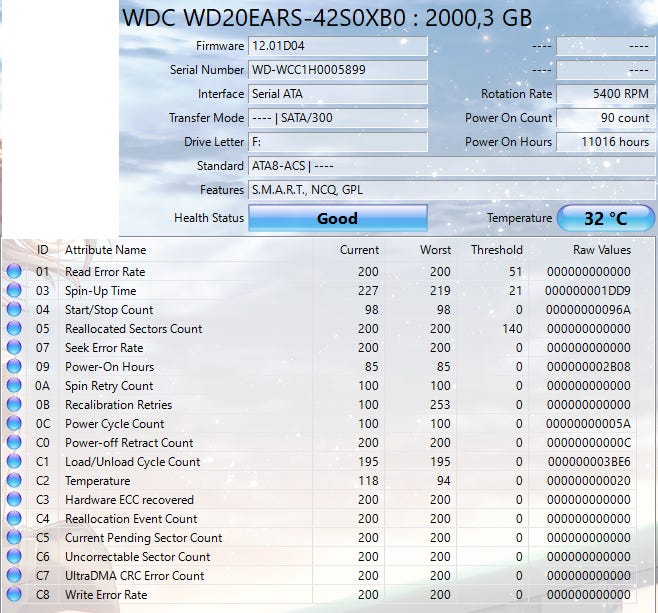Screen dimensions: 658x613
Task: Click raw value 0000000005A
Action: point(588,424)
